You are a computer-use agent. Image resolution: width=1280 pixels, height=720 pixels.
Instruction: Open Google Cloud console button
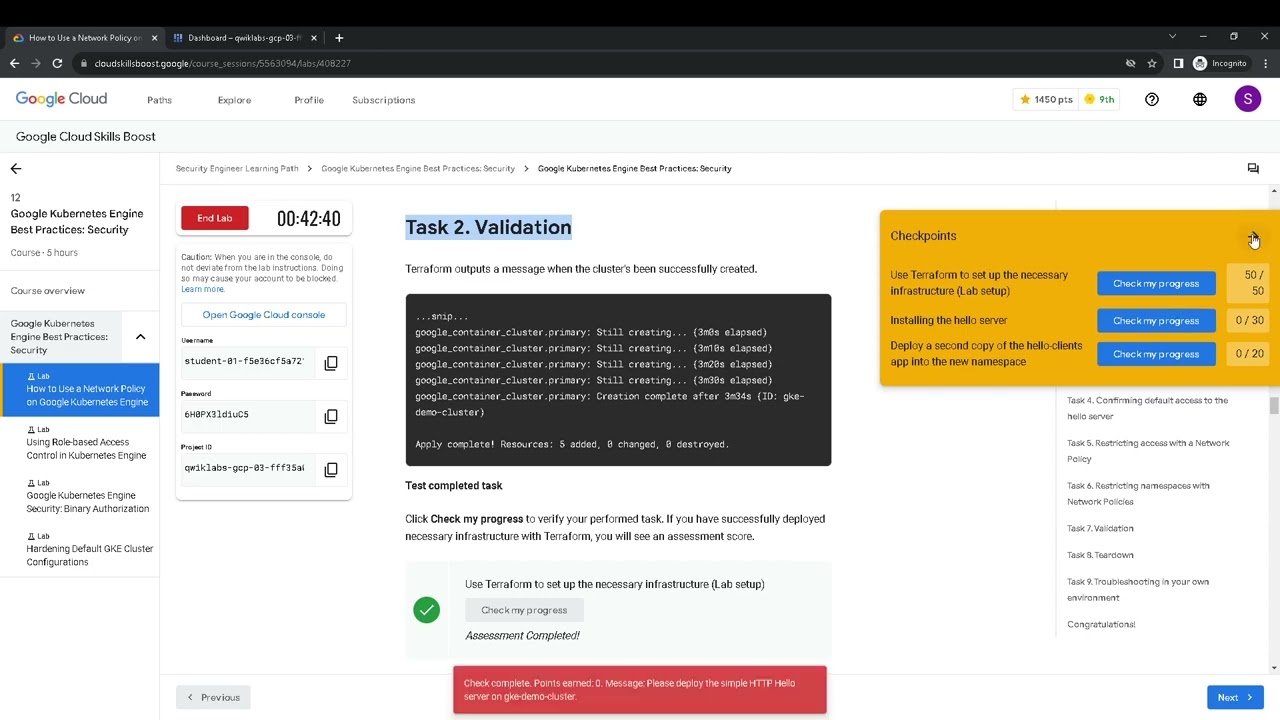click(x=264, y=315)
